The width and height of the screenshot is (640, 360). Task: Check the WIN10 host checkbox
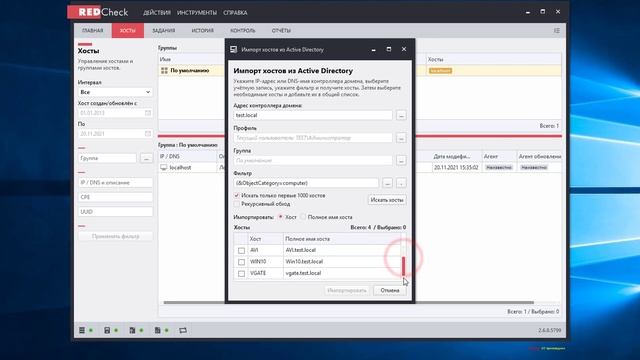point(241,262)
